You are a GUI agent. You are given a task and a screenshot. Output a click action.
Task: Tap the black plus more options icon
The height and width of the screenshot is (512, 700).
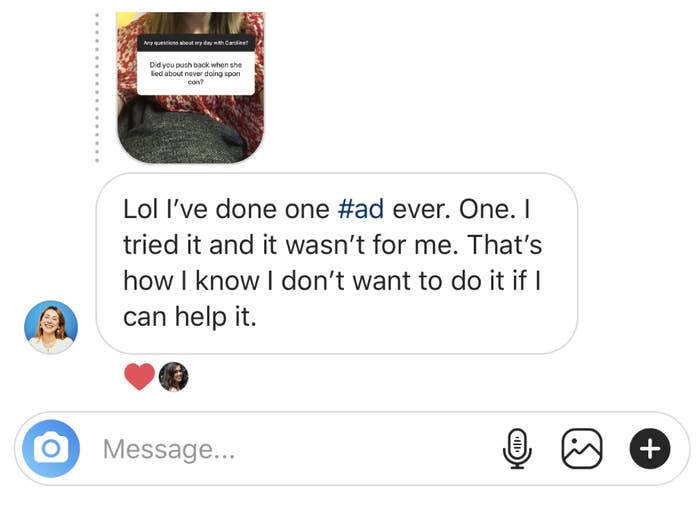650,448
